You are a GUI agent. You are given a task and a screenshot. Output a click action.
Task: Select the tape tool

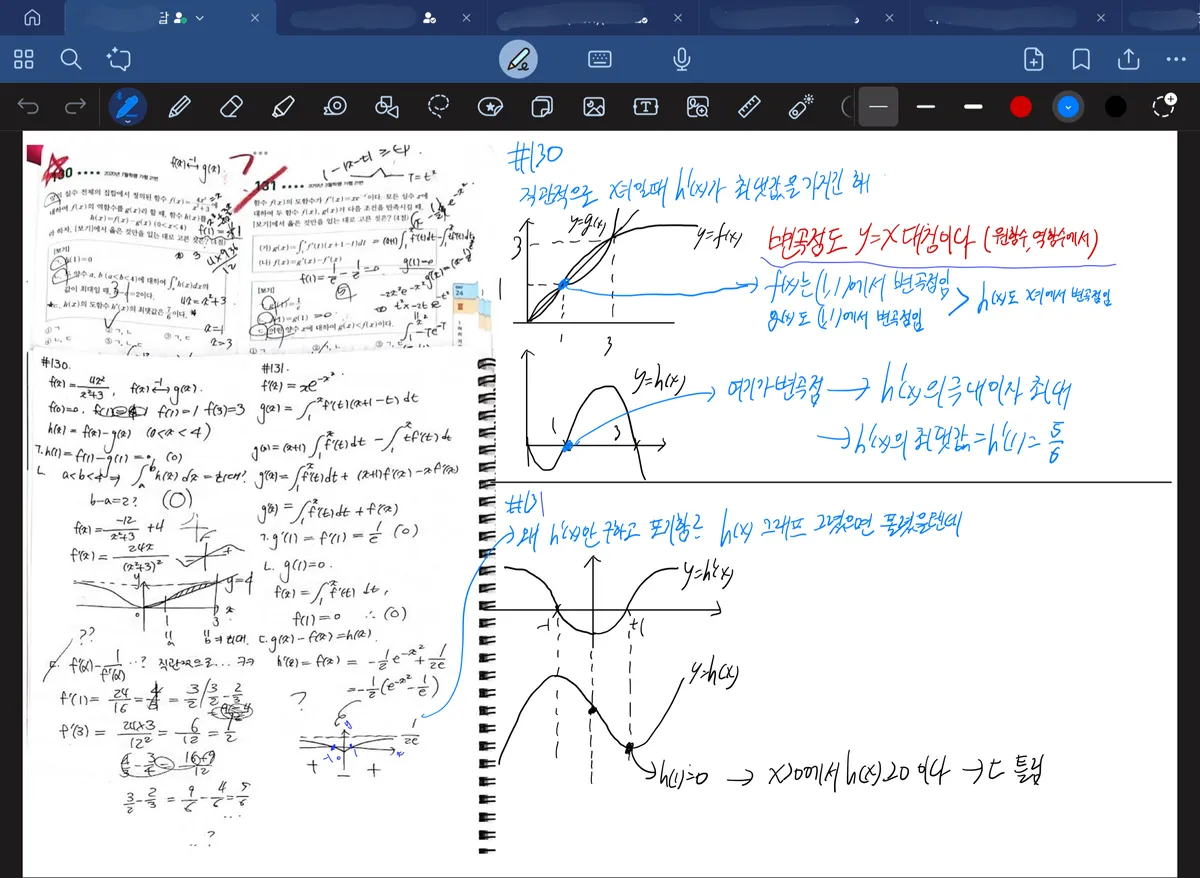pos(335,106)
